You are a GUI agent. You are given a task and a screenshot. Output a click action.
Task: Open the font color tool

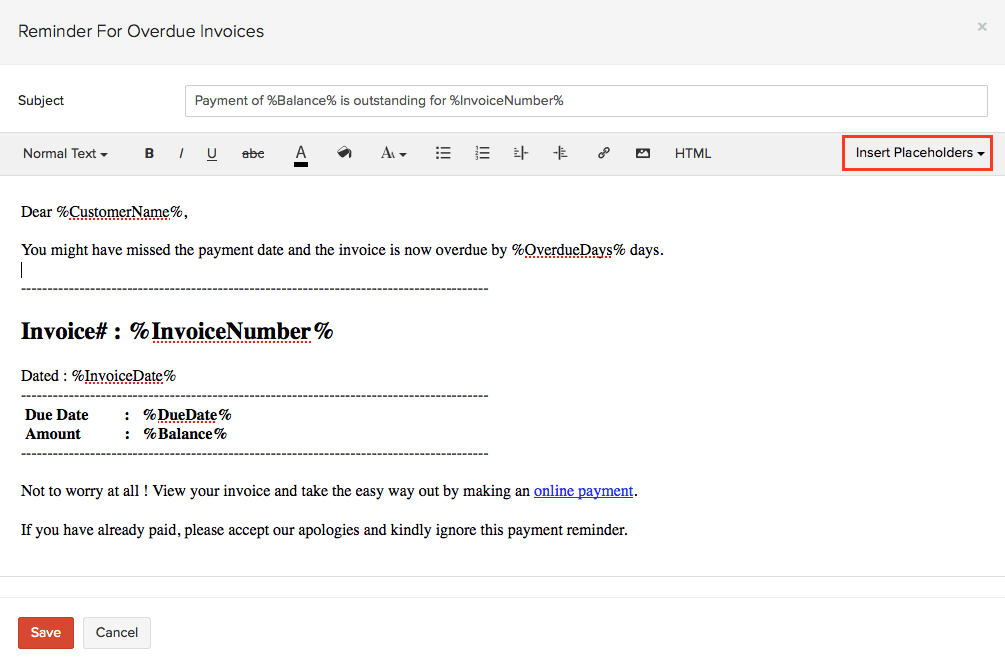tap(301, 153)
